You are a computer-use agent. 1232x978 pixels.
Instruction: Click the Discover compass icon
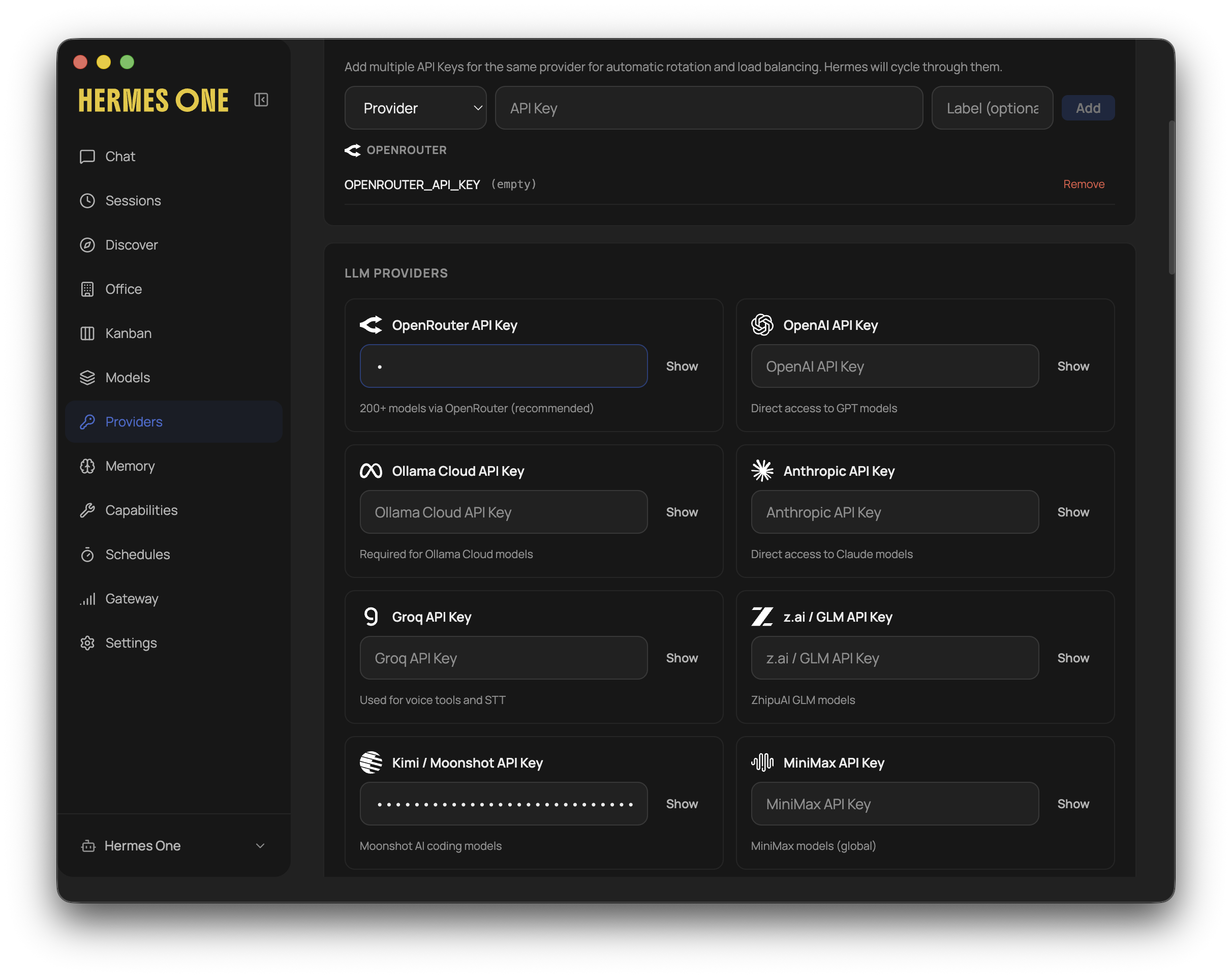point(87,245)
